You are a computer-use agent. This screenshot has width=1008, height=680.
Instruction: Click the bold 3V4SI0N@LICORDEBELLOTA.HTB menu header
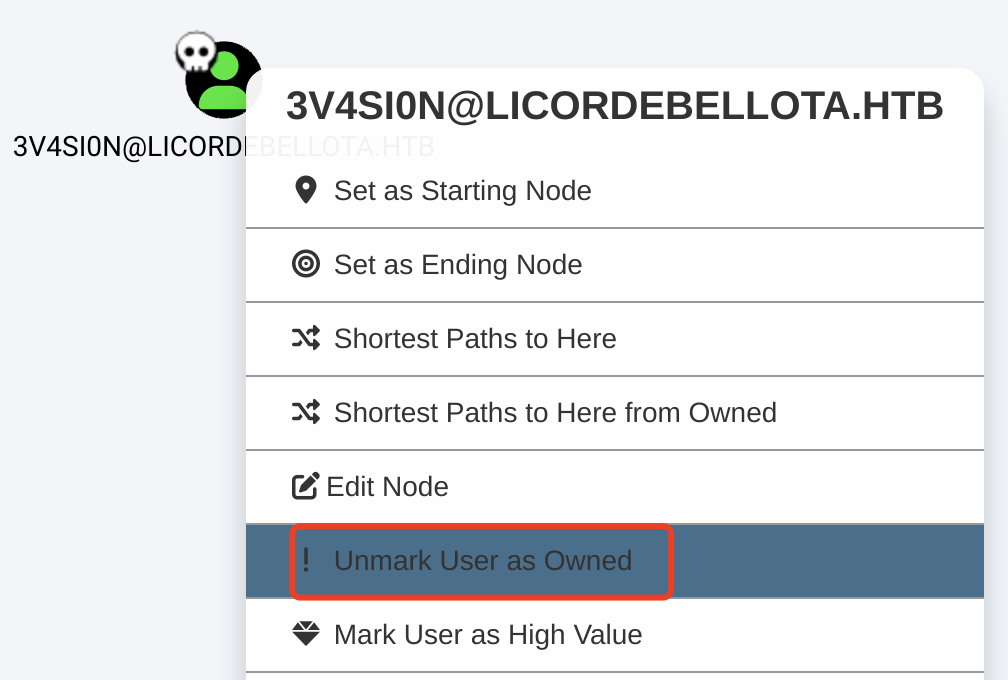(x=614, y=106)
